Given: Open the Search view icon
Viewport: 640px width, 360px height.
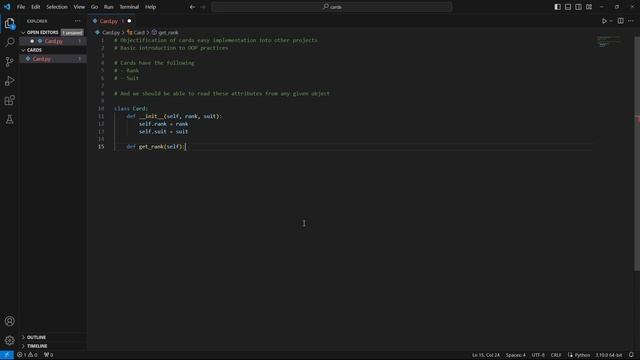Looking at the screenshot, I should pos(9,42).
